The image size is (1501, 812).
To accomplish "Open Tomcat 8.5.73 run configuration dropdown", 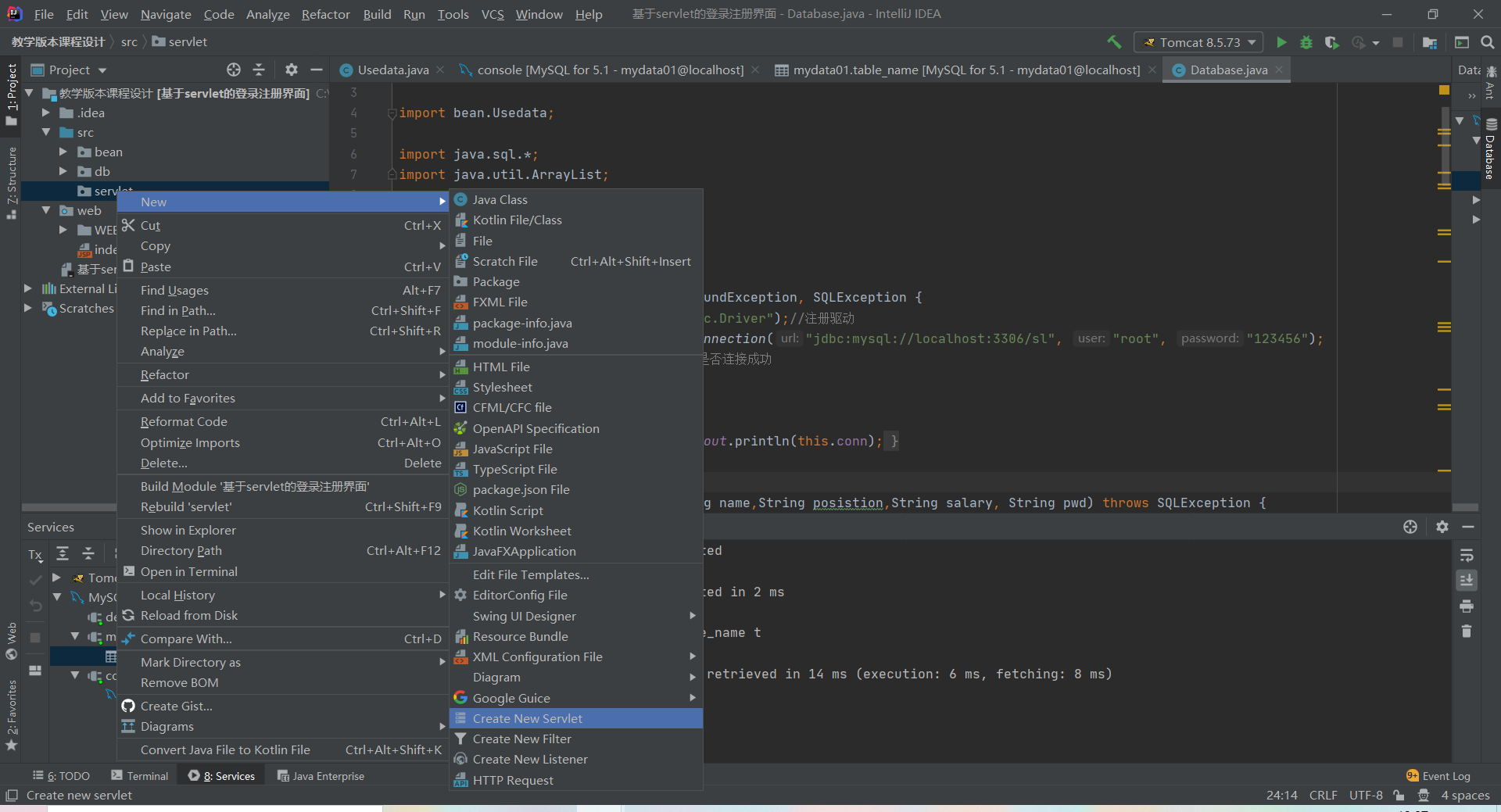I will [x=1198, y=42].
